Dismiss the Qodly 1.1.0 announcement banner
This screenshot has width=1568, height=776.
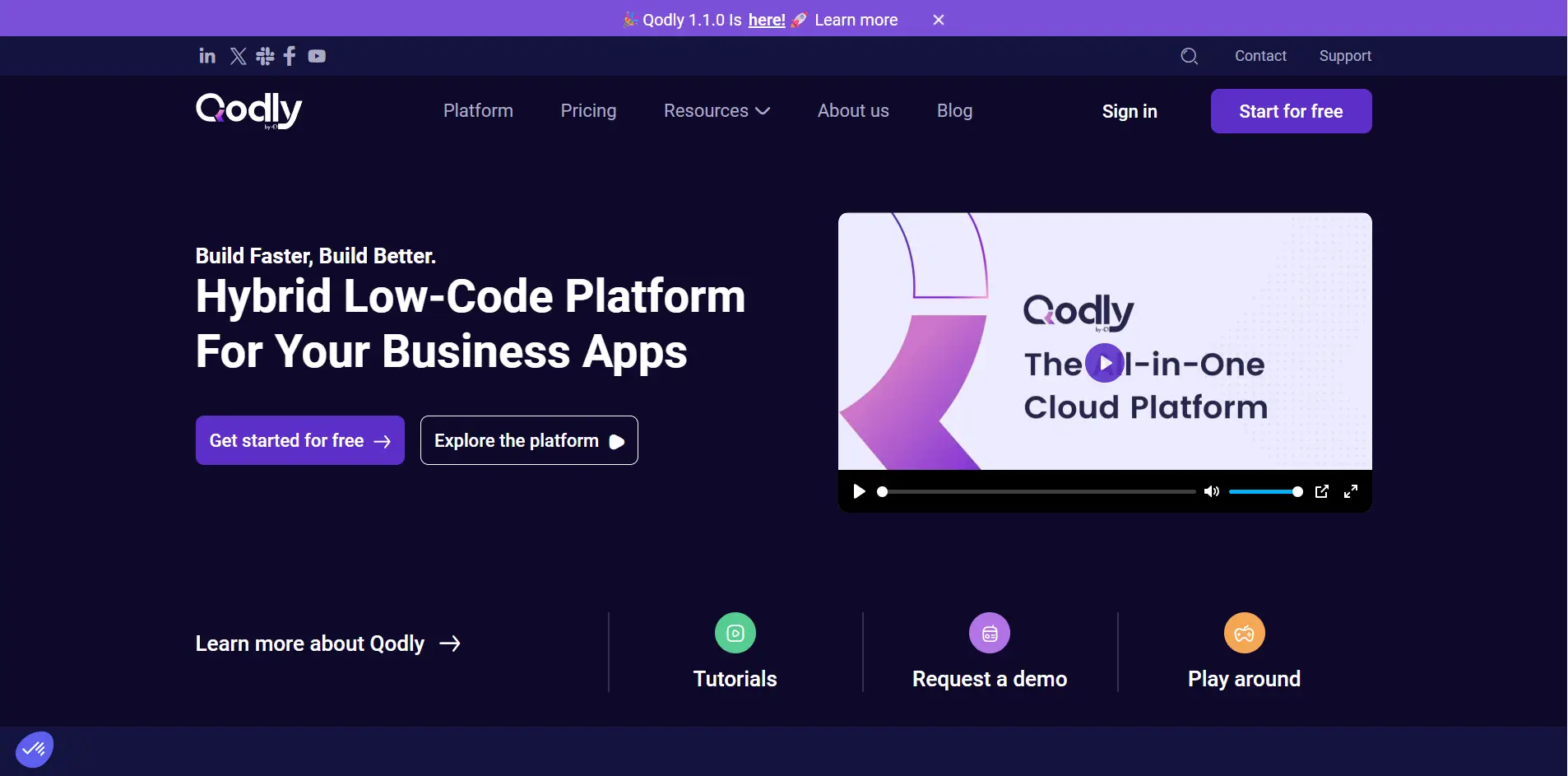(x=939, y=20)
